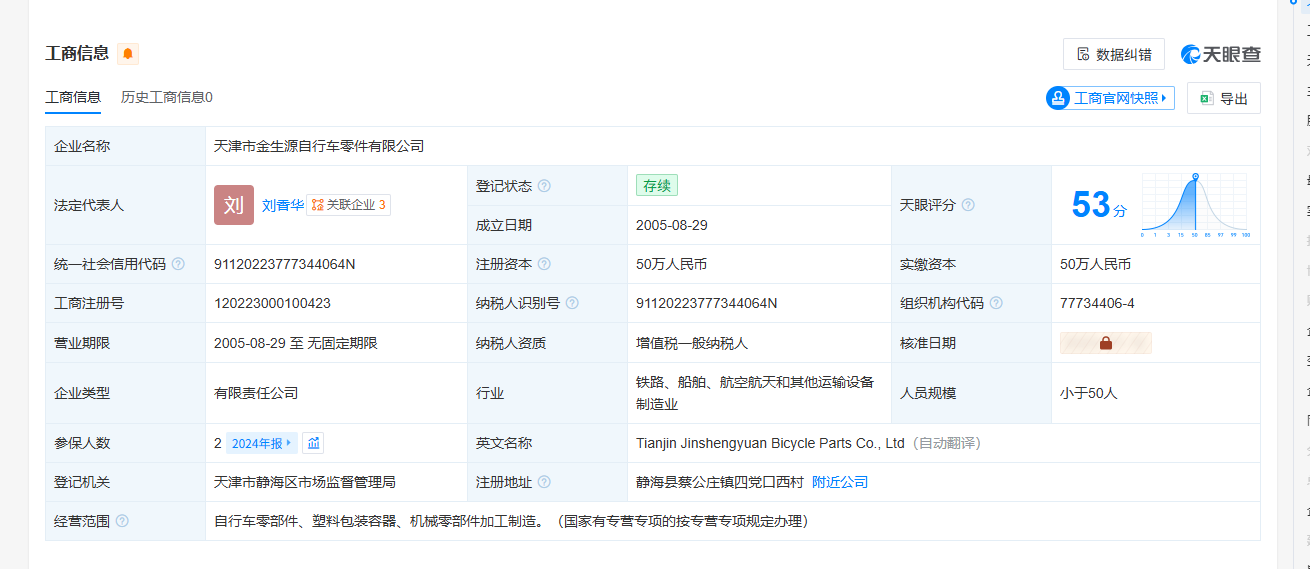
Task: Click the 天眼查 logo
Action: (x=1220, y=54)
